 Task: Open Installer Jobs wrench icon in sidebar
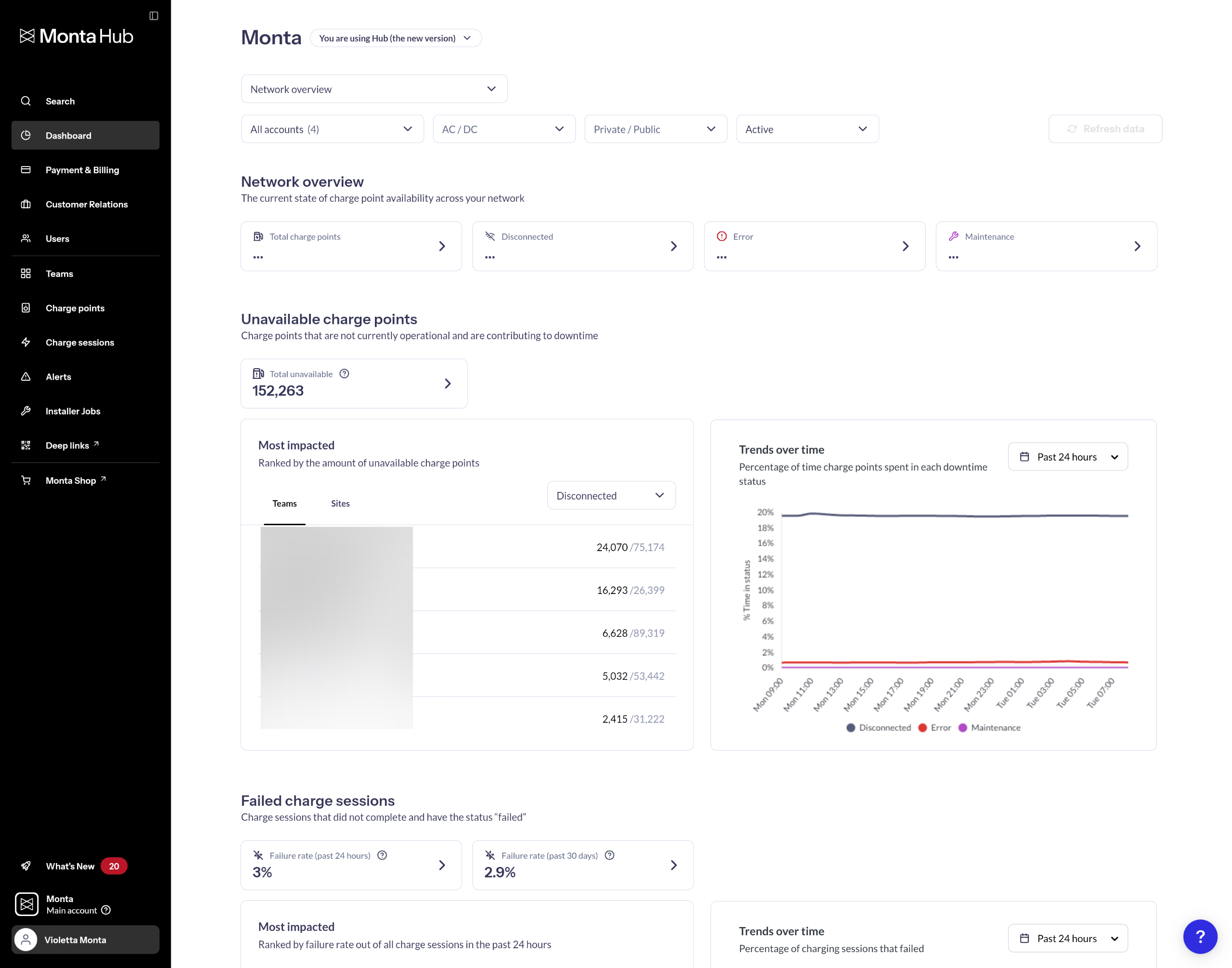tap(26, 411)
